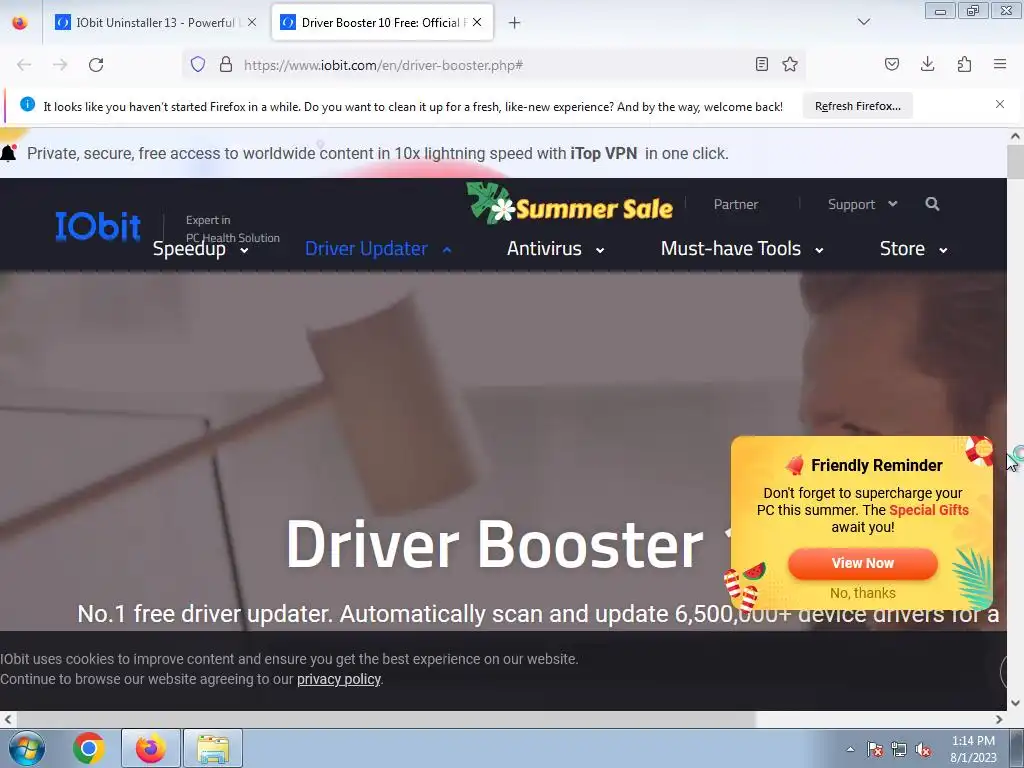Image resolution: width=1024 pixels, height=768 pixels.
Task: Open File Explorer from the taskbar
Action: 213,748
